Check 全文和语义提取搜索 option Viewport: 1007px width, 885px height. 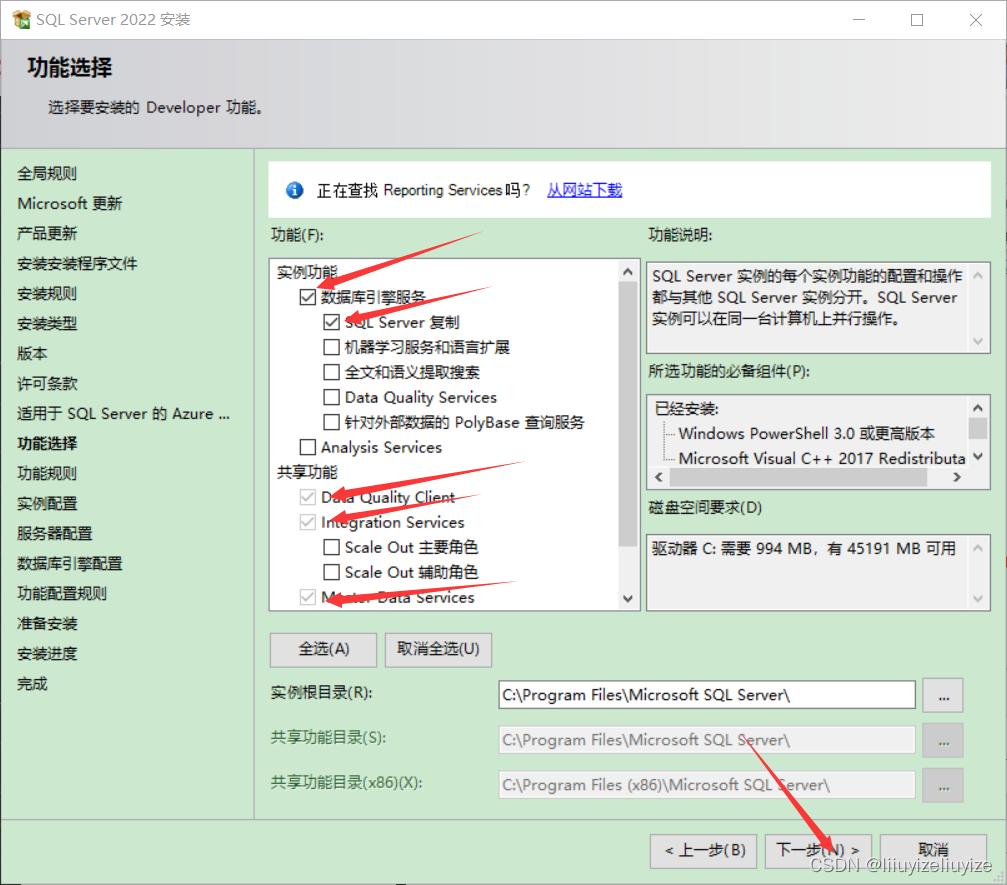pyautogui.click(x=331, y=372)
